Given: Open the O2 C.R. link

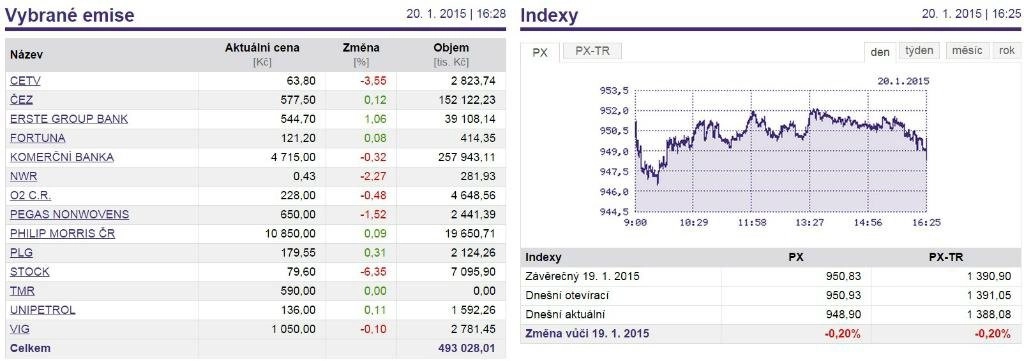Looking at the screenshot, I should 31,196.
